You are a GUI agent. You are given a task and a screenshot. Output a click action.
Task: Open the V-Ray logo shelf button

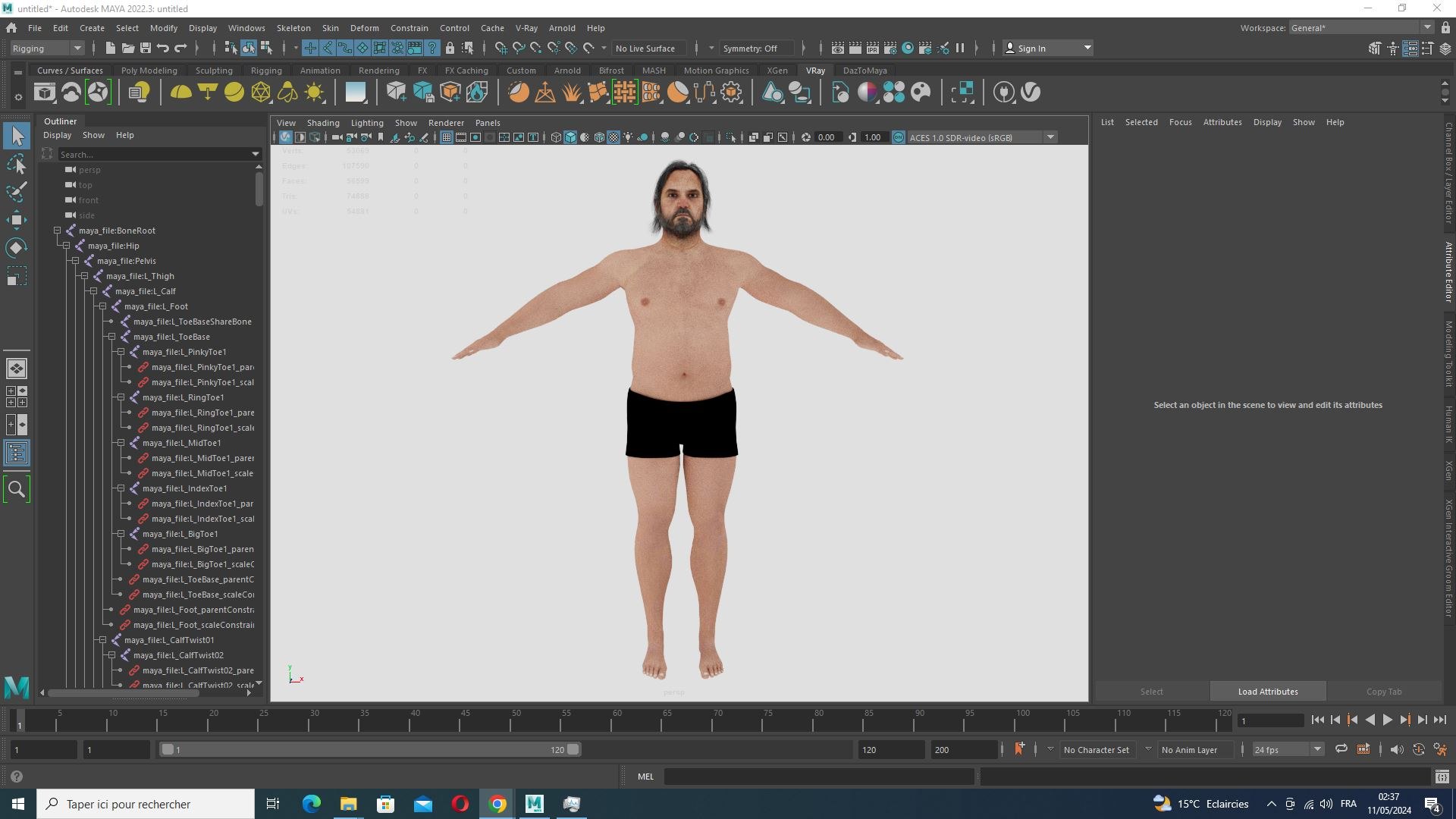[1031, 93]
